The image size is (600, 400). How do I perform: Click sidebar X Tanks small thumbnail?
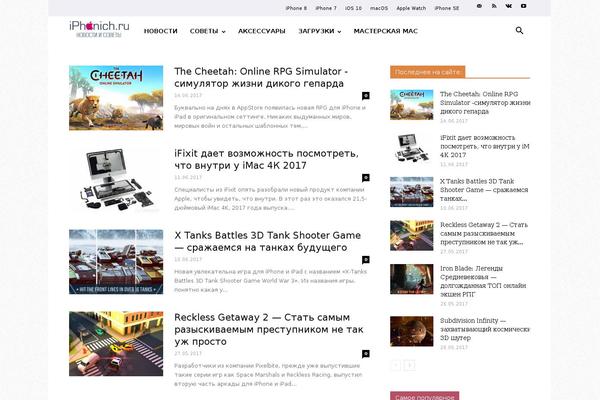[x=412, y=192]
